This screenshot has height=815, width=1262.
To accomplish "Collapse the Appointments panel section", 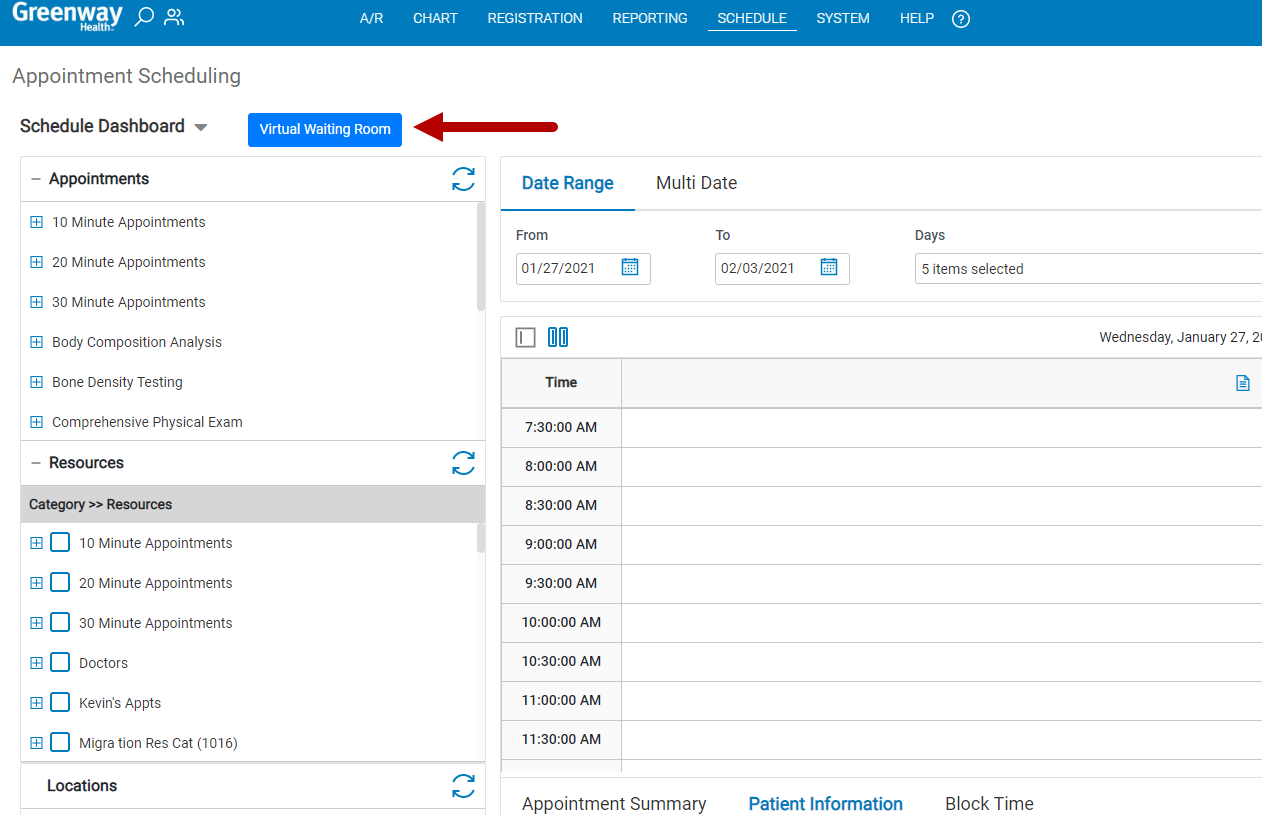I will (x=36, y=179).
